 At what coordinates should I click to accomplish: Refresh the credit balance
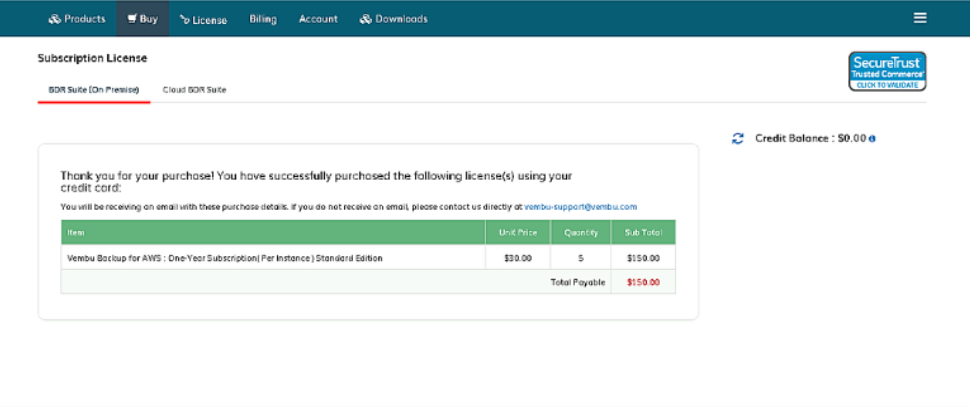click(737, 139)
